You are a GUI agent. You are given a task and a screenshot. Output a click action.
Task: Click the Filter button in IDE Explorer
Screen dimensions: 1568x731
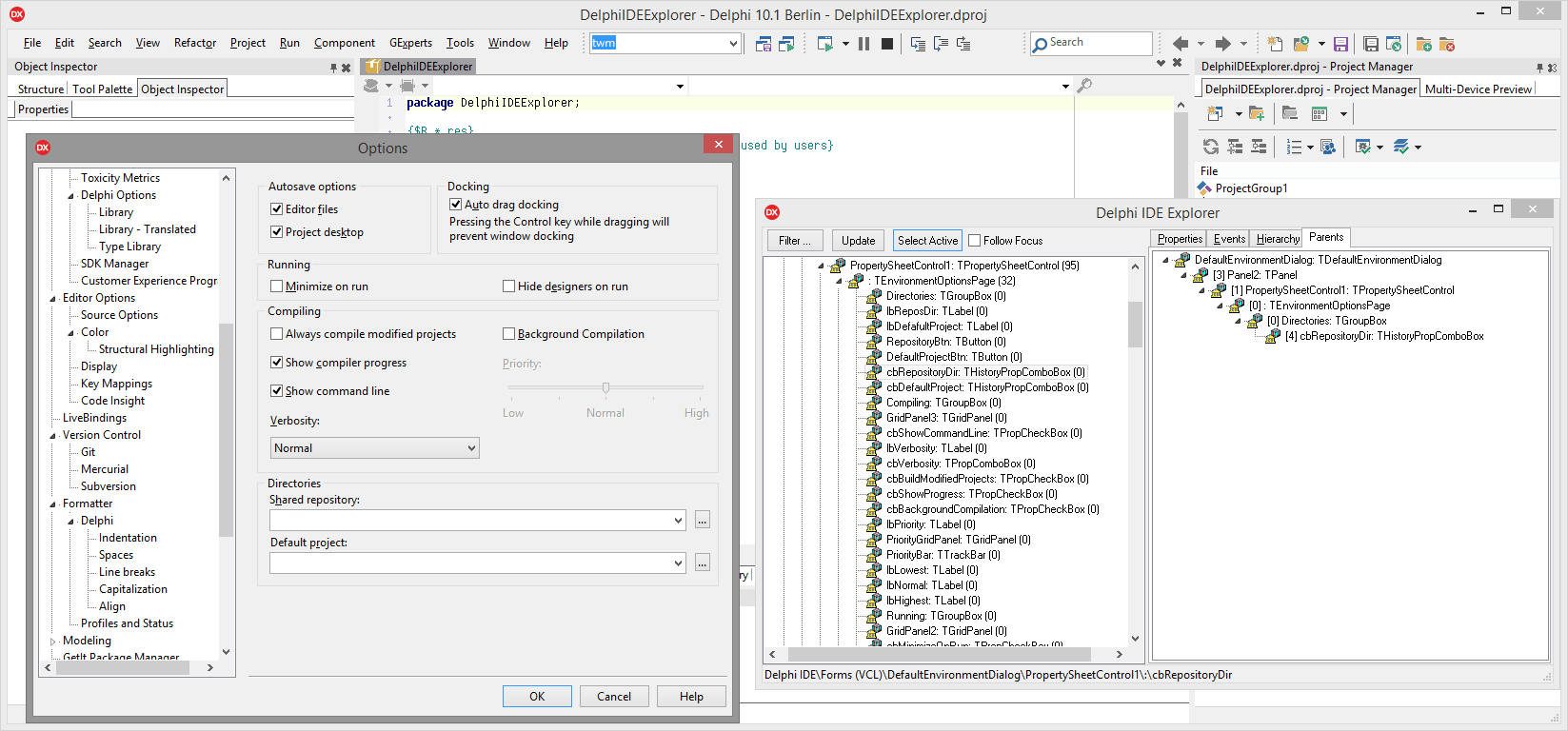795,241
